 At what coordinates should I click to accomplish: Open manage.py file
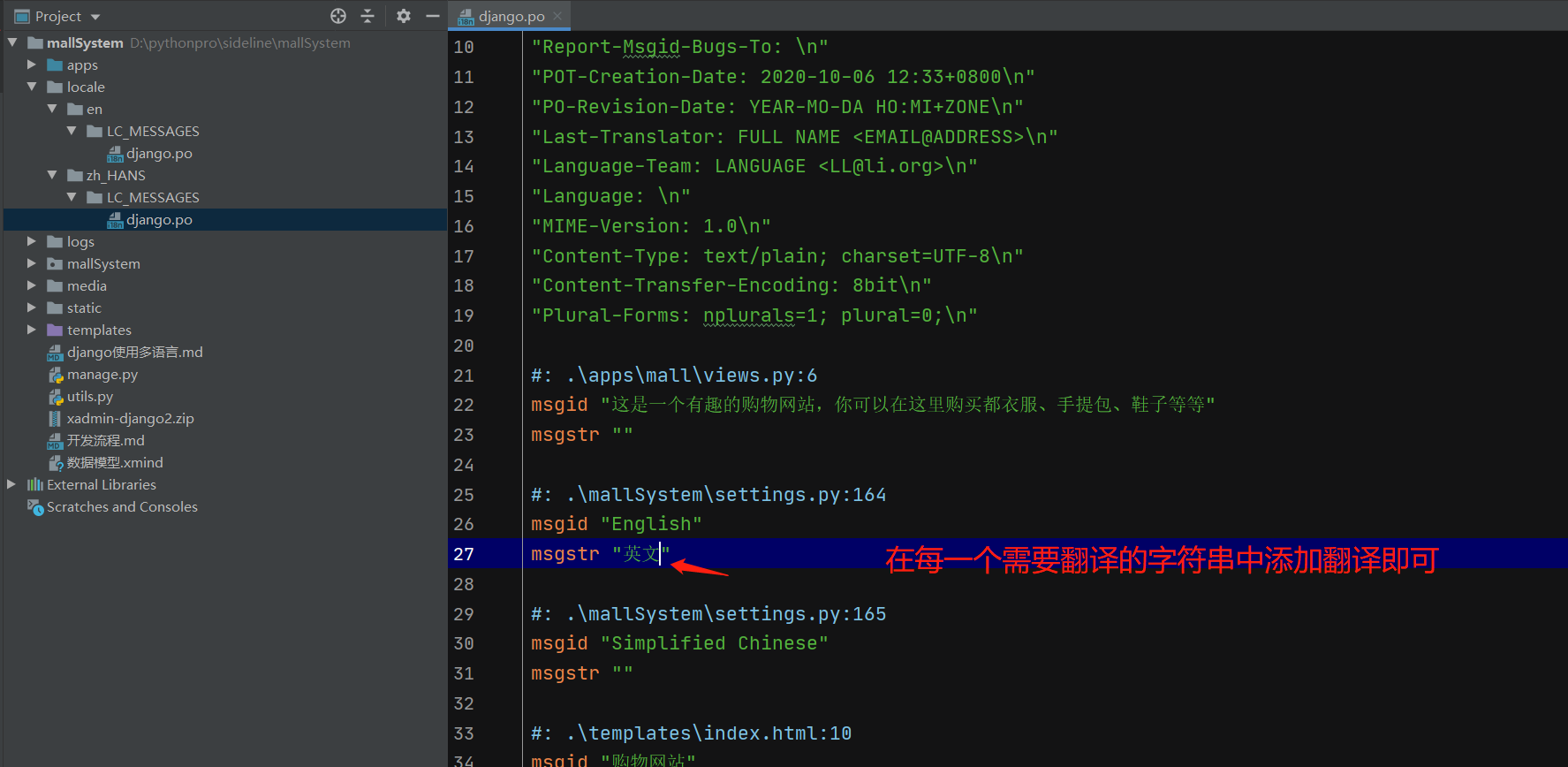click(x=102, y=374)
